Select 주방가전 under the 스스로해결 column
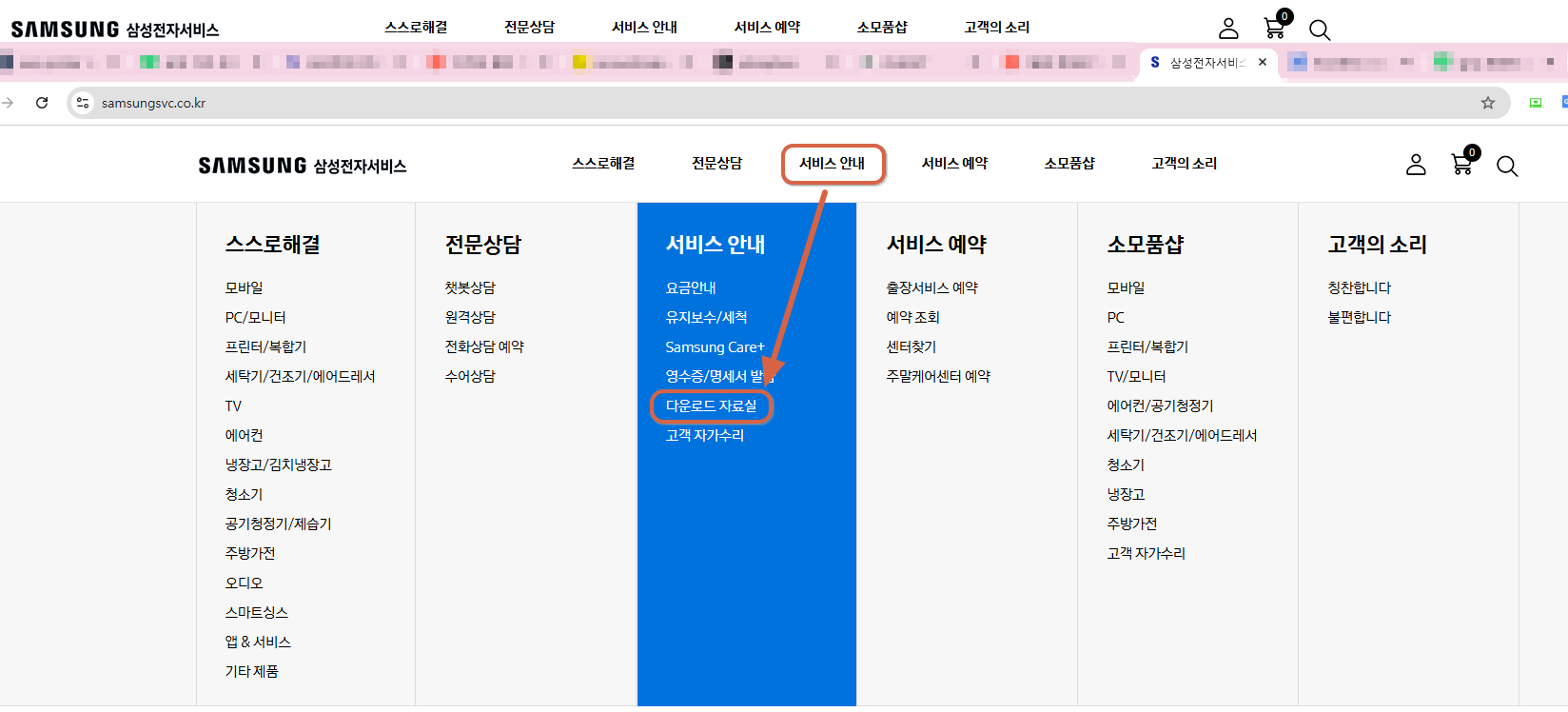Viewport: 1568px width, 712px height. [249, 553]
